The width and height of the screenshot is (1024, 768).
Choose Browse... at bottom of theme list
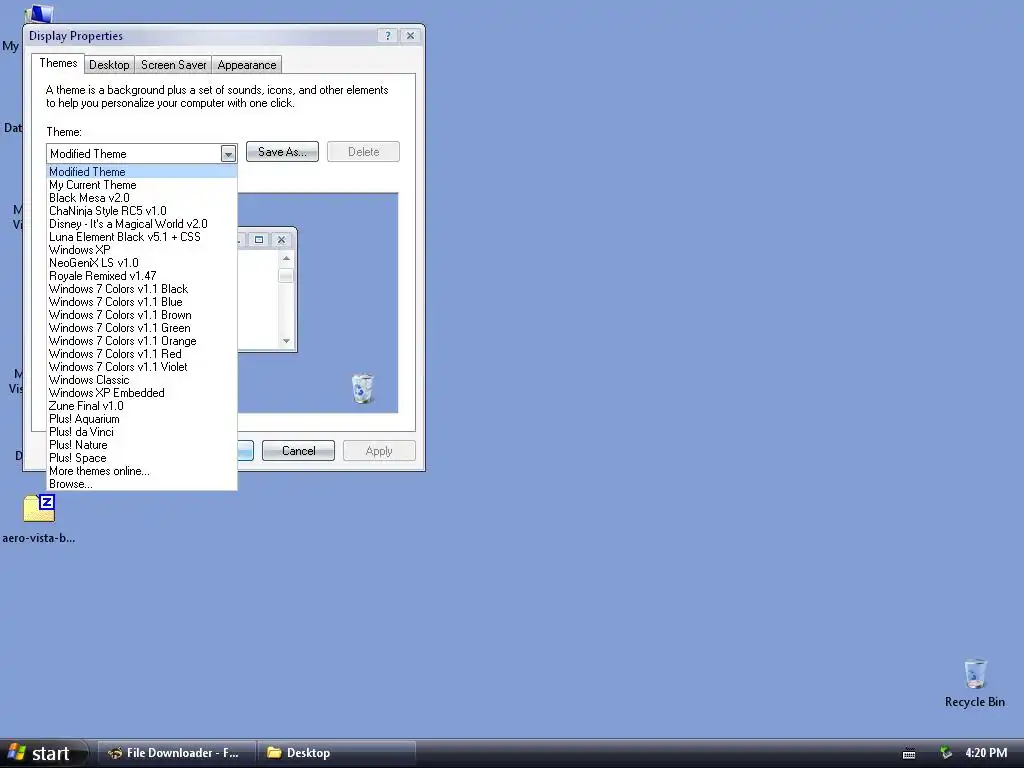click(142, 485)
